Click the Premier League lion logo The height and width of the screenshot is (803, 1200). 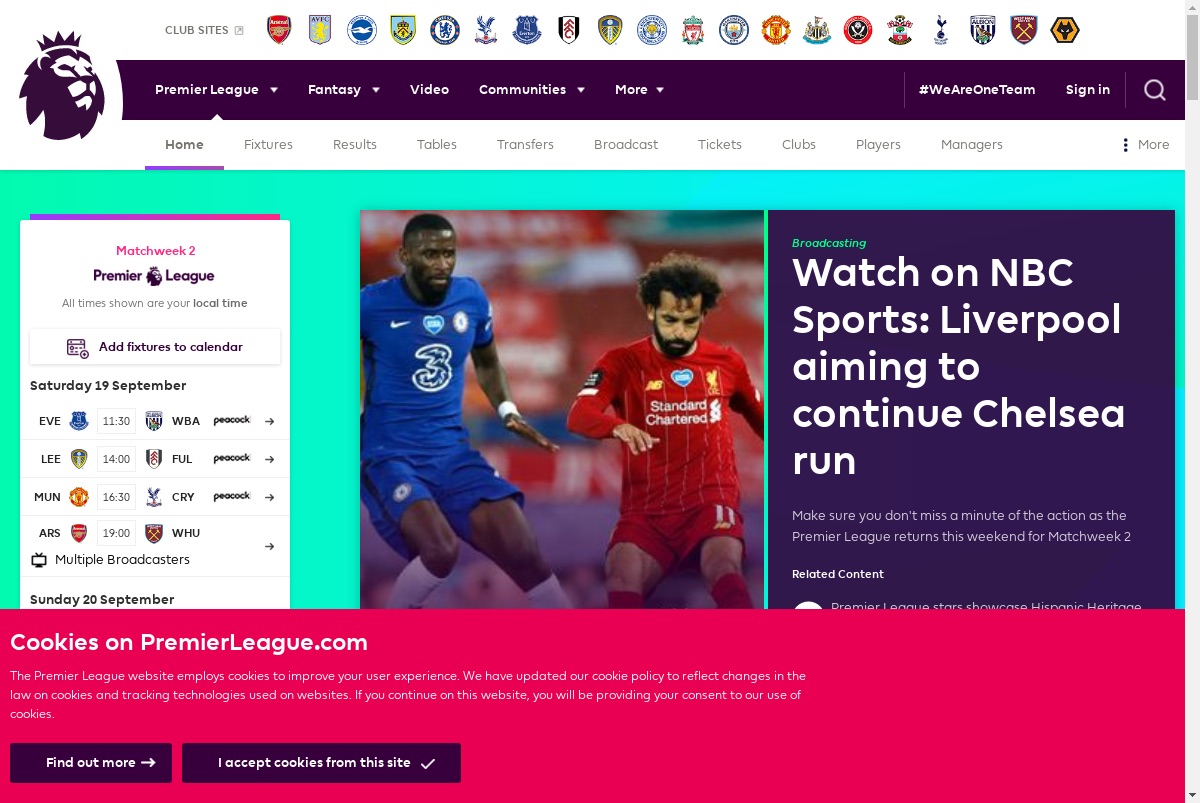[x=62, y=86]
